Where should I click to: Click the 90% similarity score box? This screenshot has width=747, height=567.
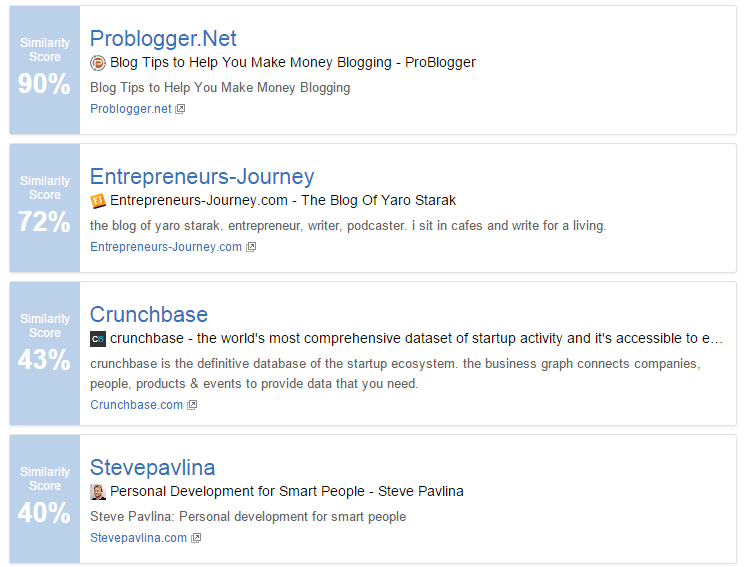point(45,70)
